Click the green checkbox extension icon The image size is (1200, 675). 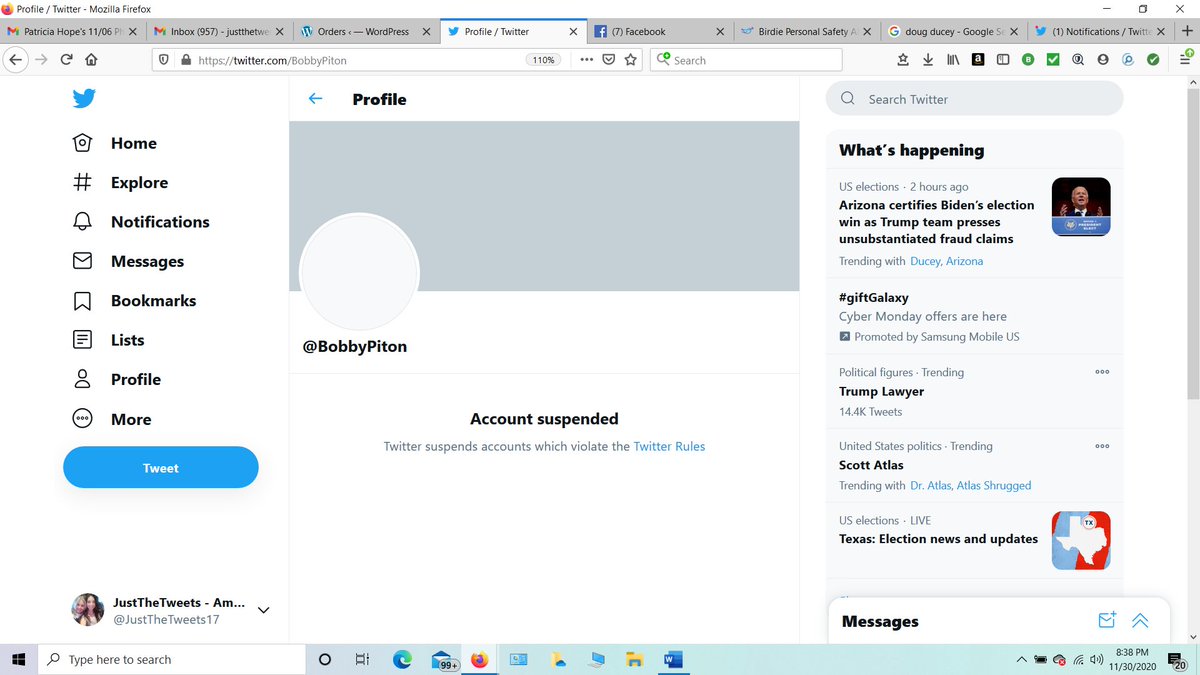tap(1053, 60)
